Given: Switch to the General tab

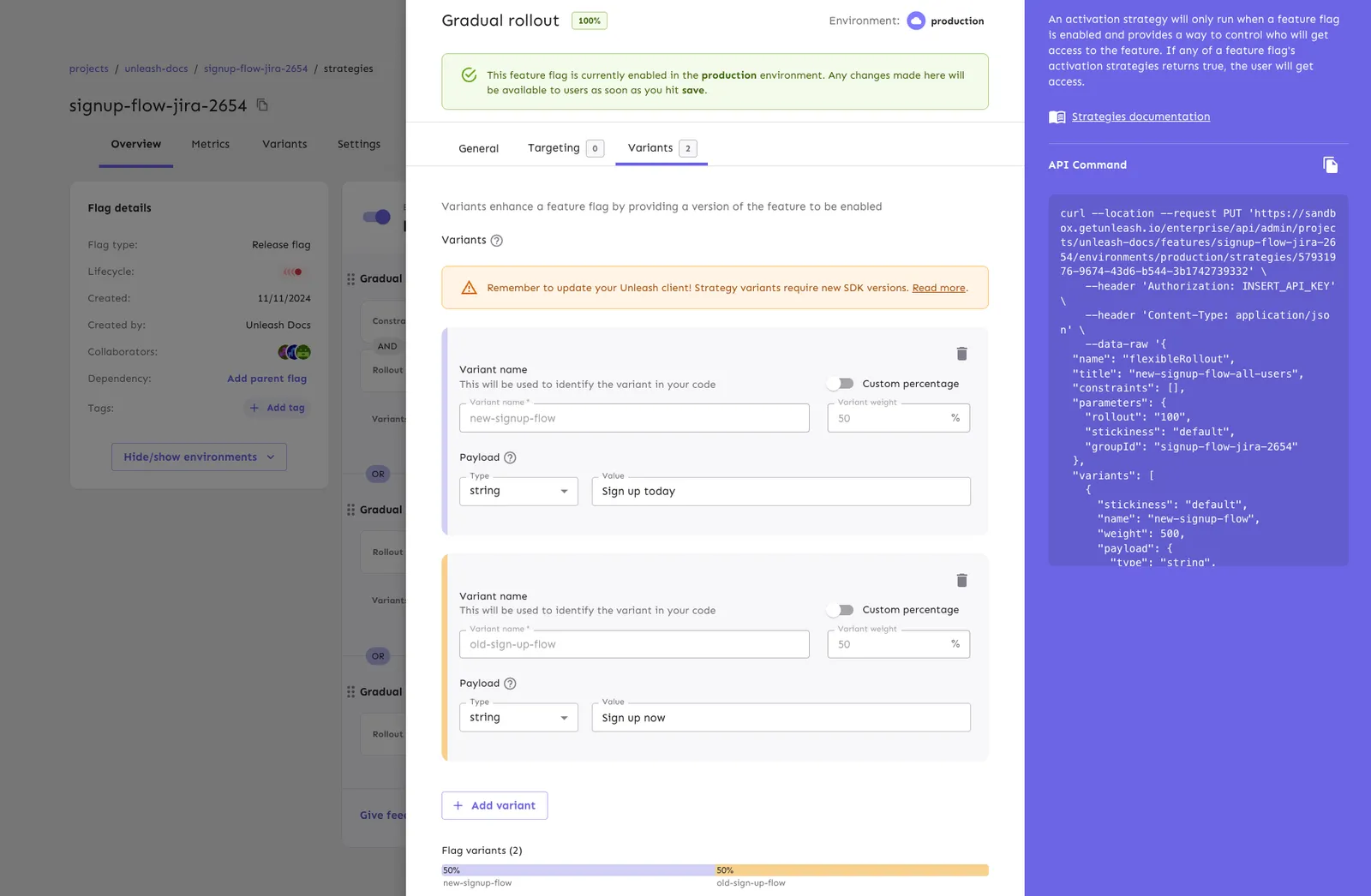Looking at the screenshot, I should click(478, 148).
